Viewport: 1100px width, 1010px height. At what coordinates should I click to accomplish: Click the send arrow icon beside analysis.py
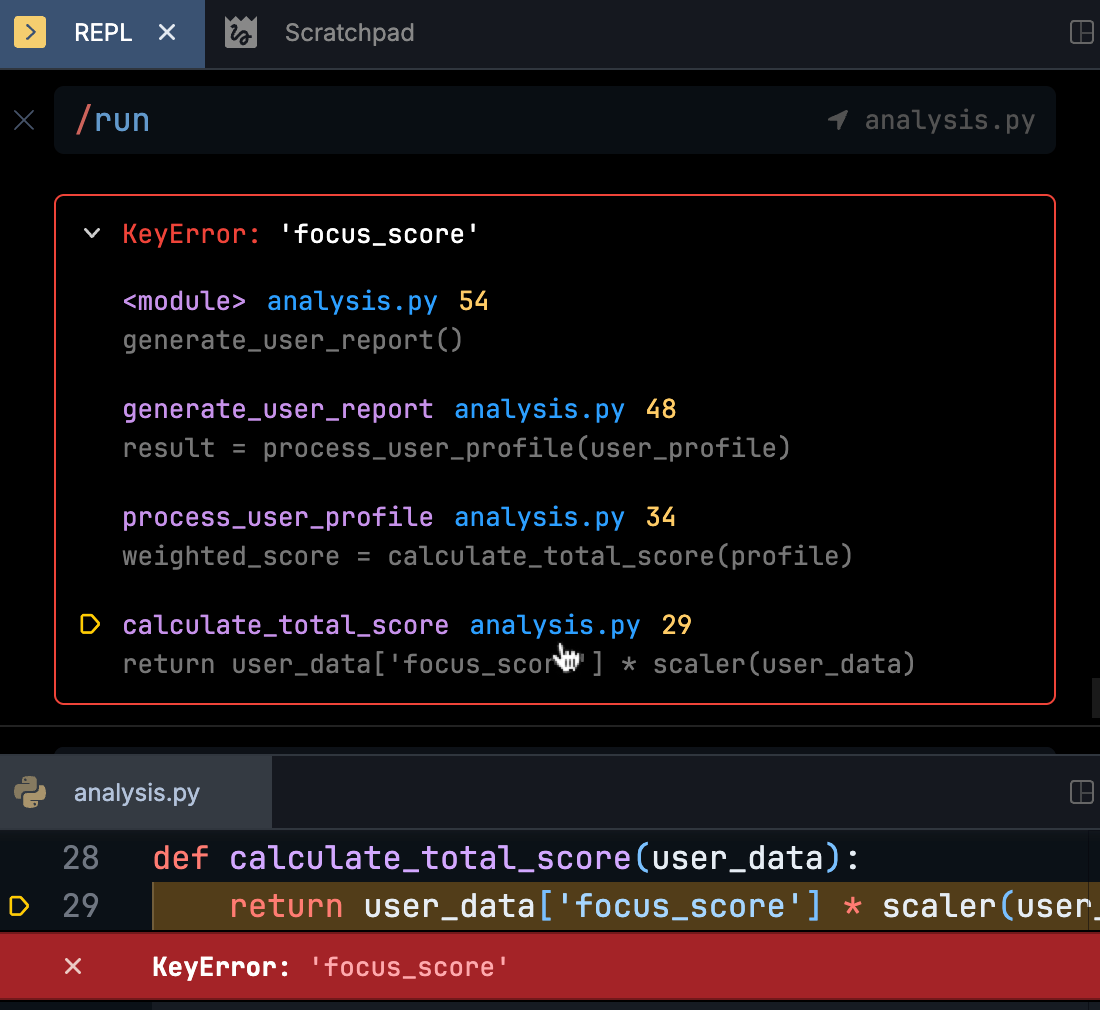[838, 120]
